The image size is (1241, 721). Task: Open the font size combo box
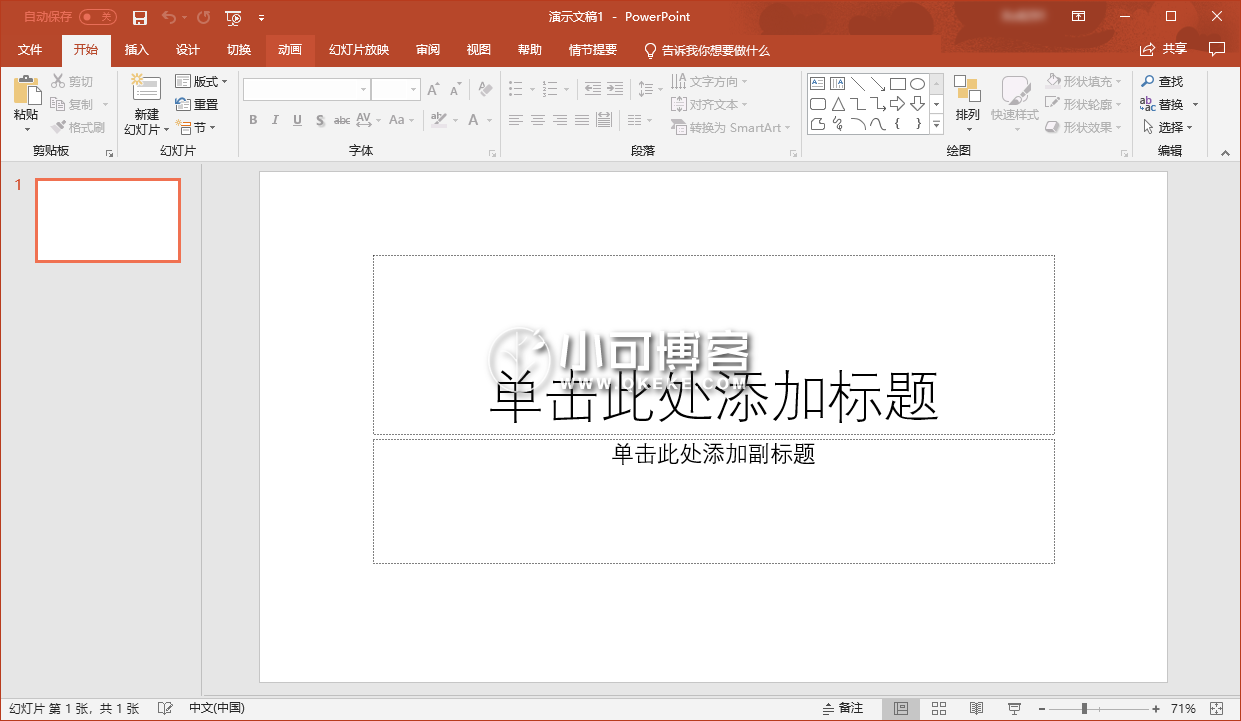coord(396,90)
